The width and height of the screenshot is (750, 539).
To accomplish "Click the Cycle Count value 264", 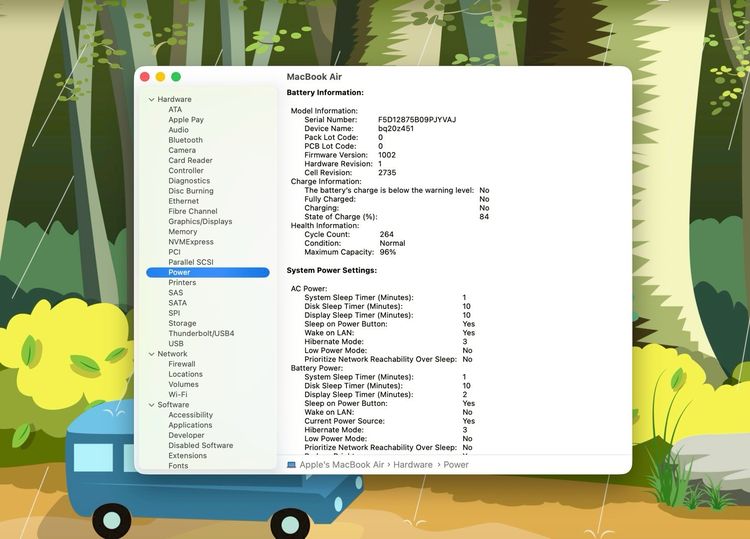I will pyautogui.click(x=386, y=234).
